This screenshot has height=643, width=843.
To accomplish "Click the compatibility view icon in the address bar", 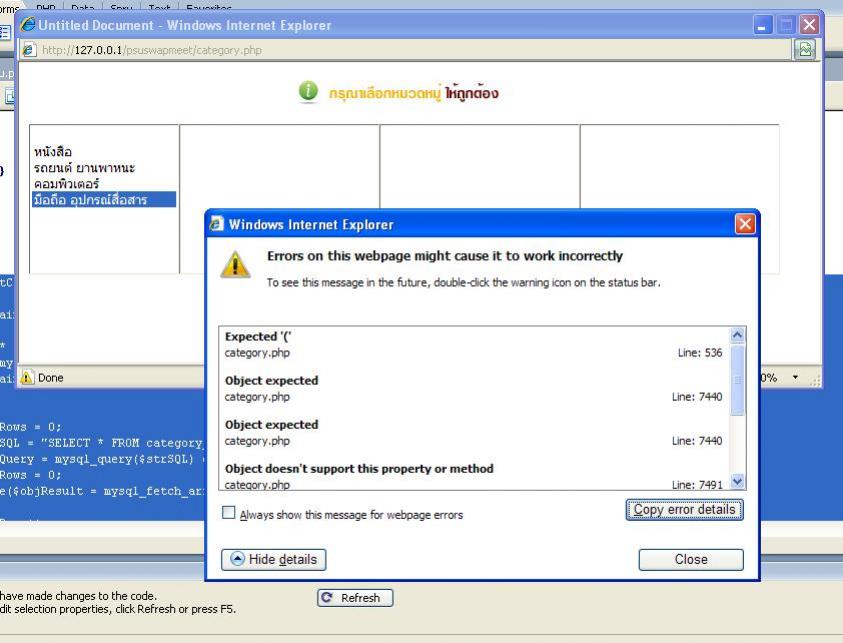I will click(805, 50).
